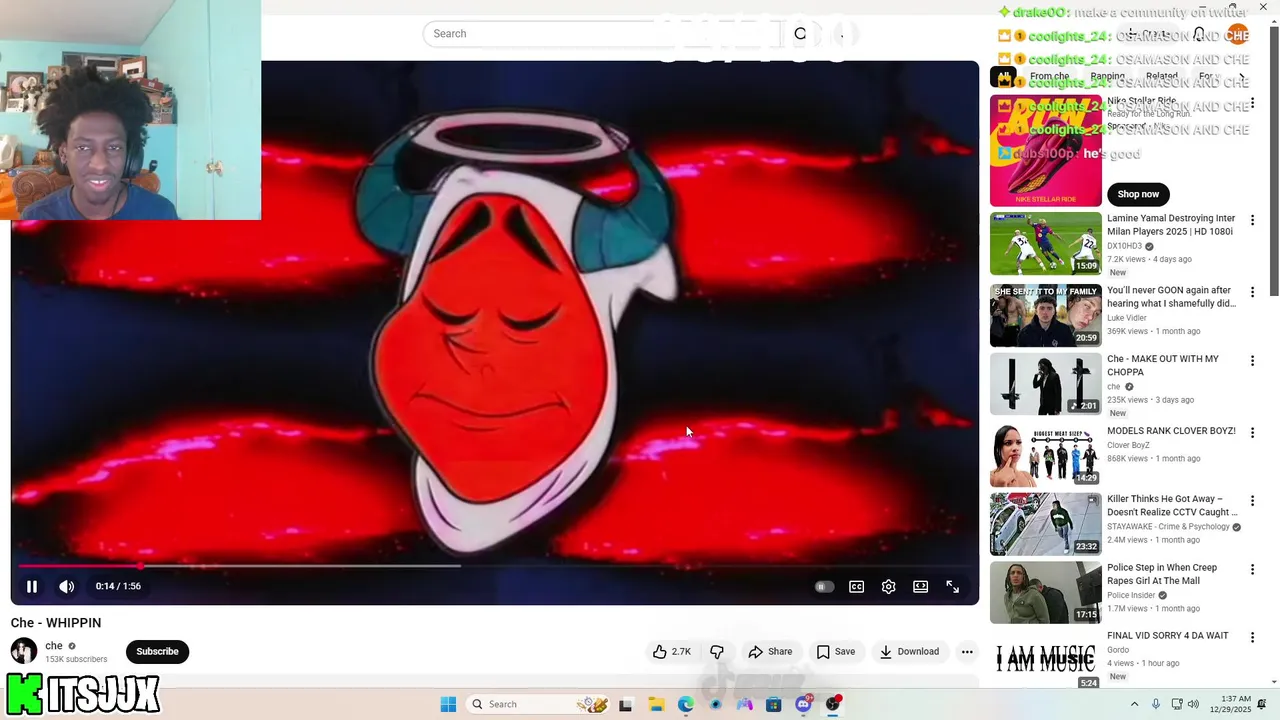Open the volume tray icon
This screenshot has width=1280, height=720.
point(1193,704)
